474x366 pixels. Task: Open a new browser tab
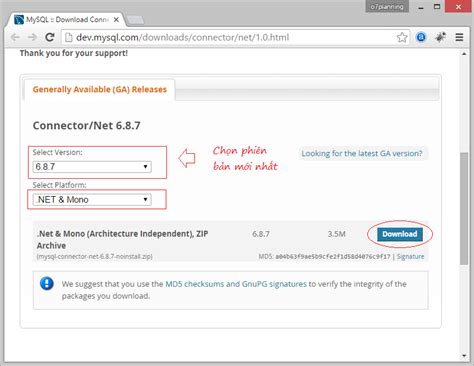click(x=136, y=20)
